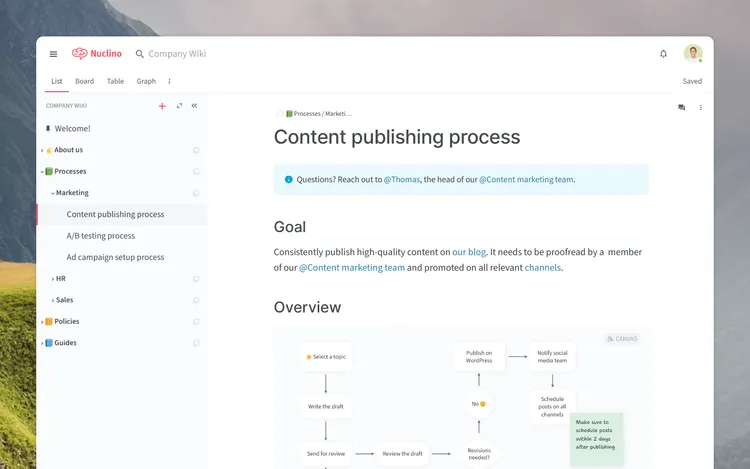Expand the Policies section
750x469 pixels.
pos(42,322)
